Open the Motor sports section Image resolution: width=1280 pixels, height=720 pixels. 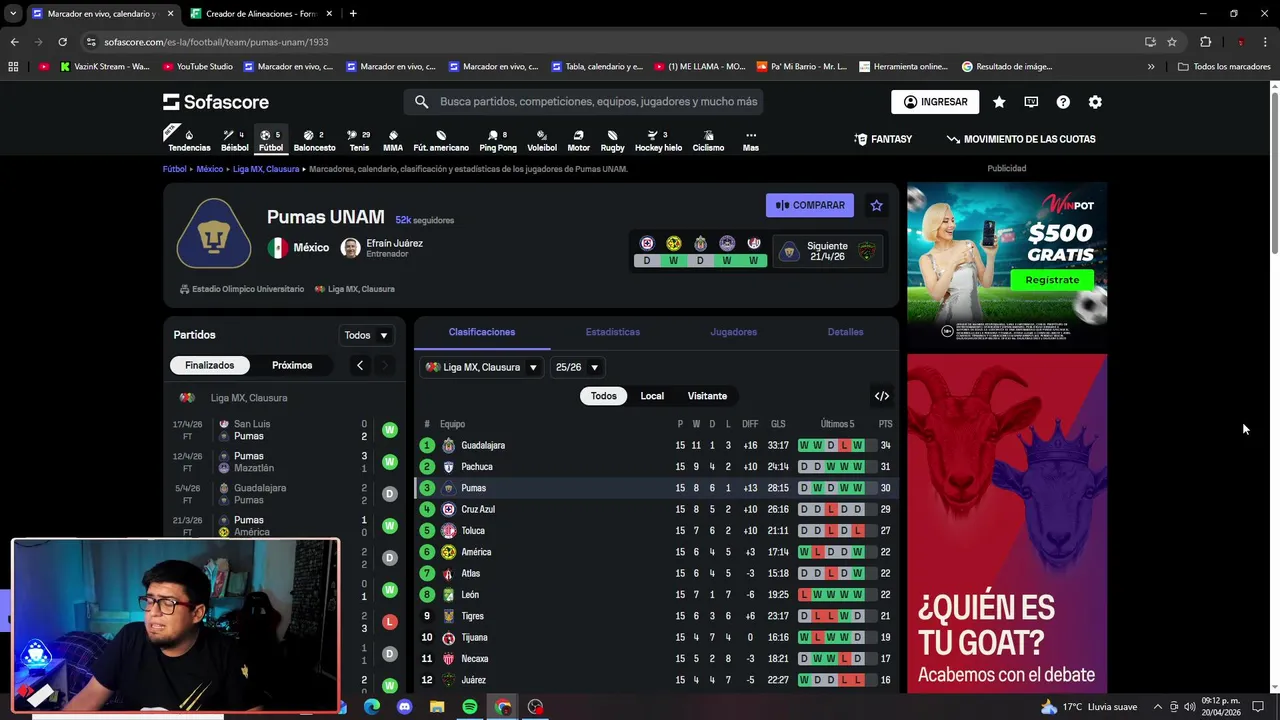pyautogui.click(x=578, y=140)
